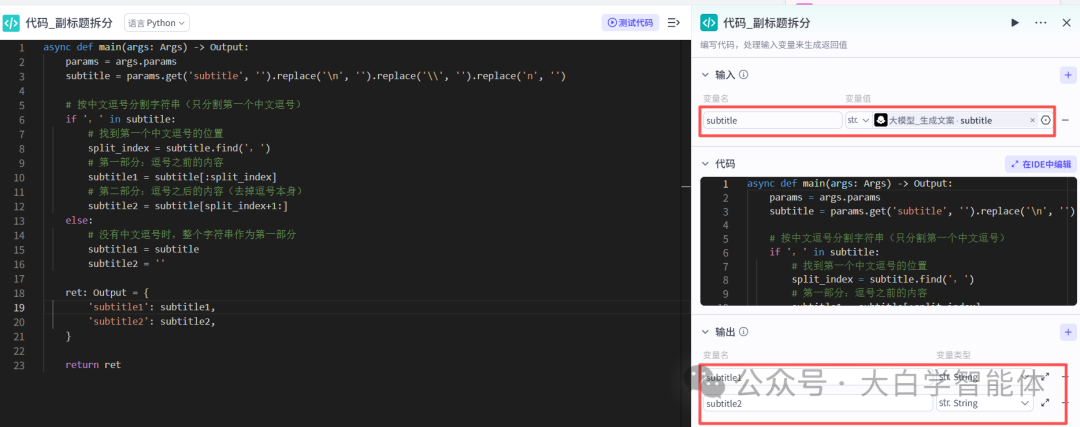1080x427 pixels.
Task: Click the ret: Output = { line
Action: pos(107,293)
